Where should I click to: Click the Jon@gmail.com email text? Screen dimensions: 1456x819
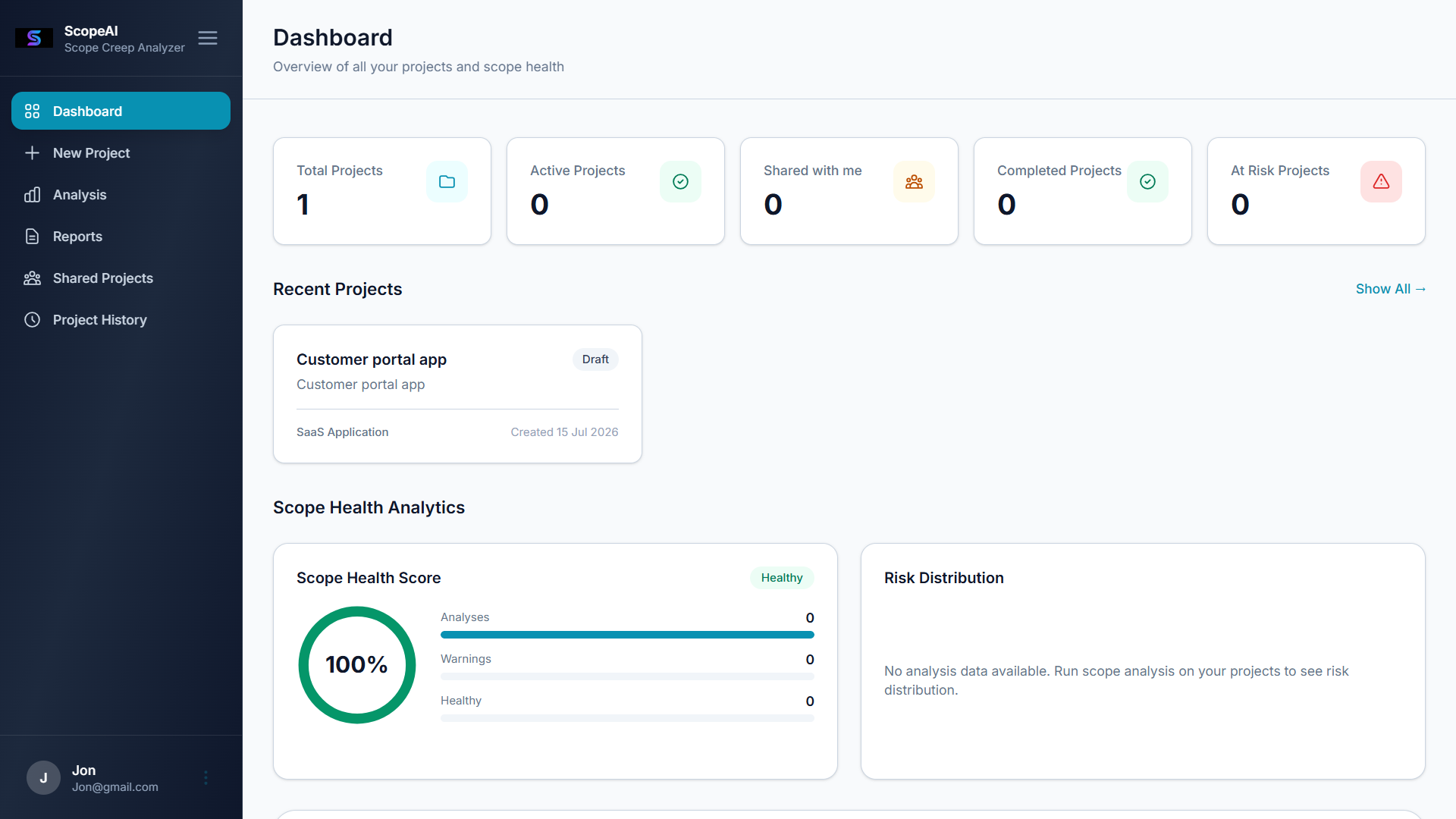click(x=115, y=787)
